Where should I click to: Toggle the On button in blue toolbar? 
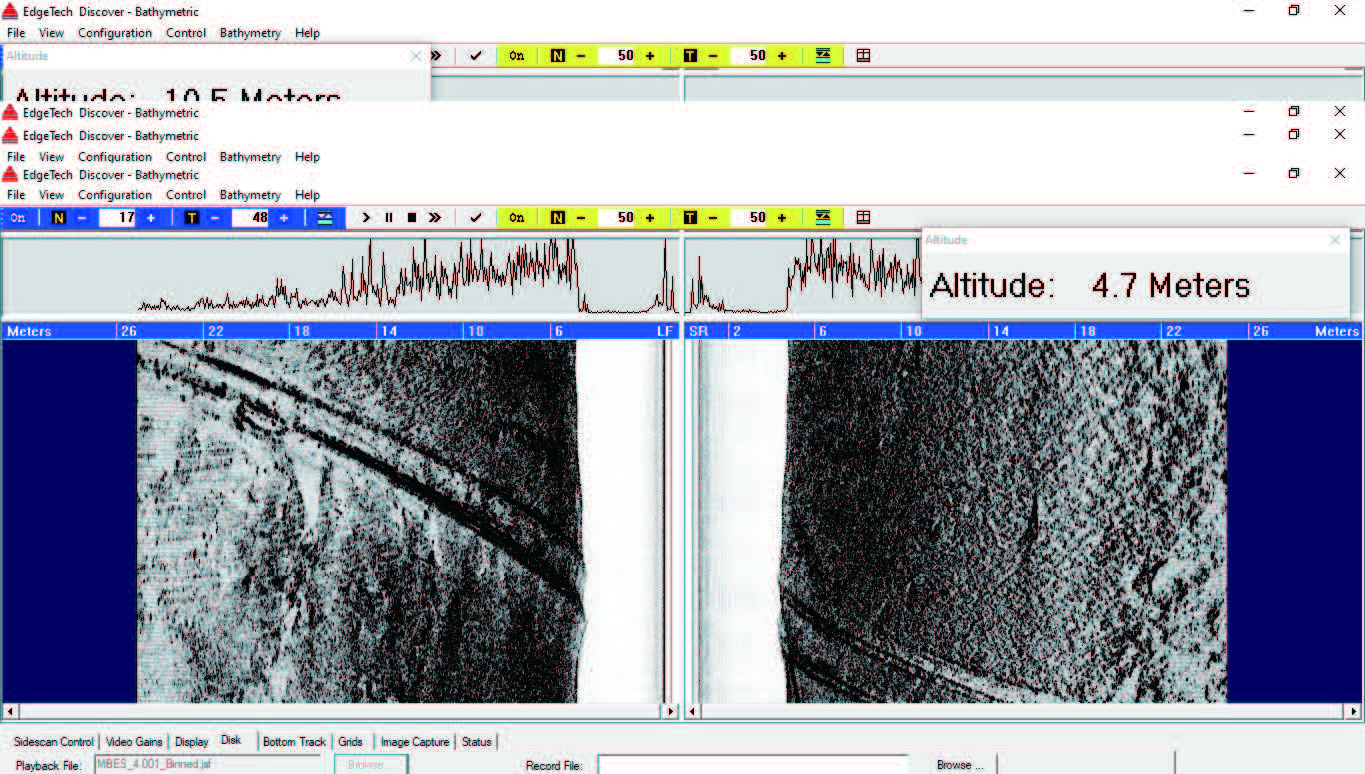click(x=18, y=218)
